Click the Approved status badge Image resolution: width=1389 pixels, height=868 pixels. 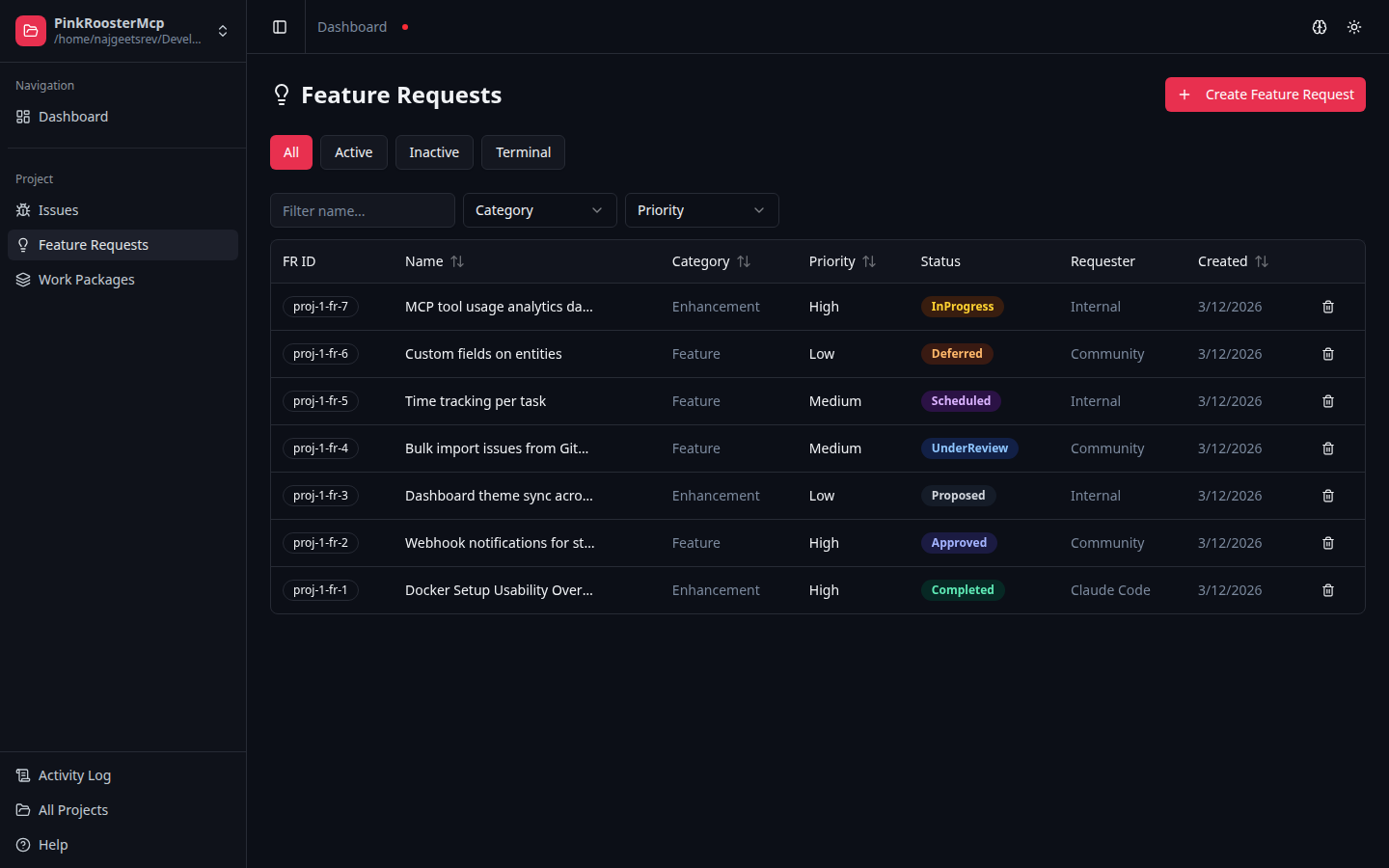click(x=959, y=543)
